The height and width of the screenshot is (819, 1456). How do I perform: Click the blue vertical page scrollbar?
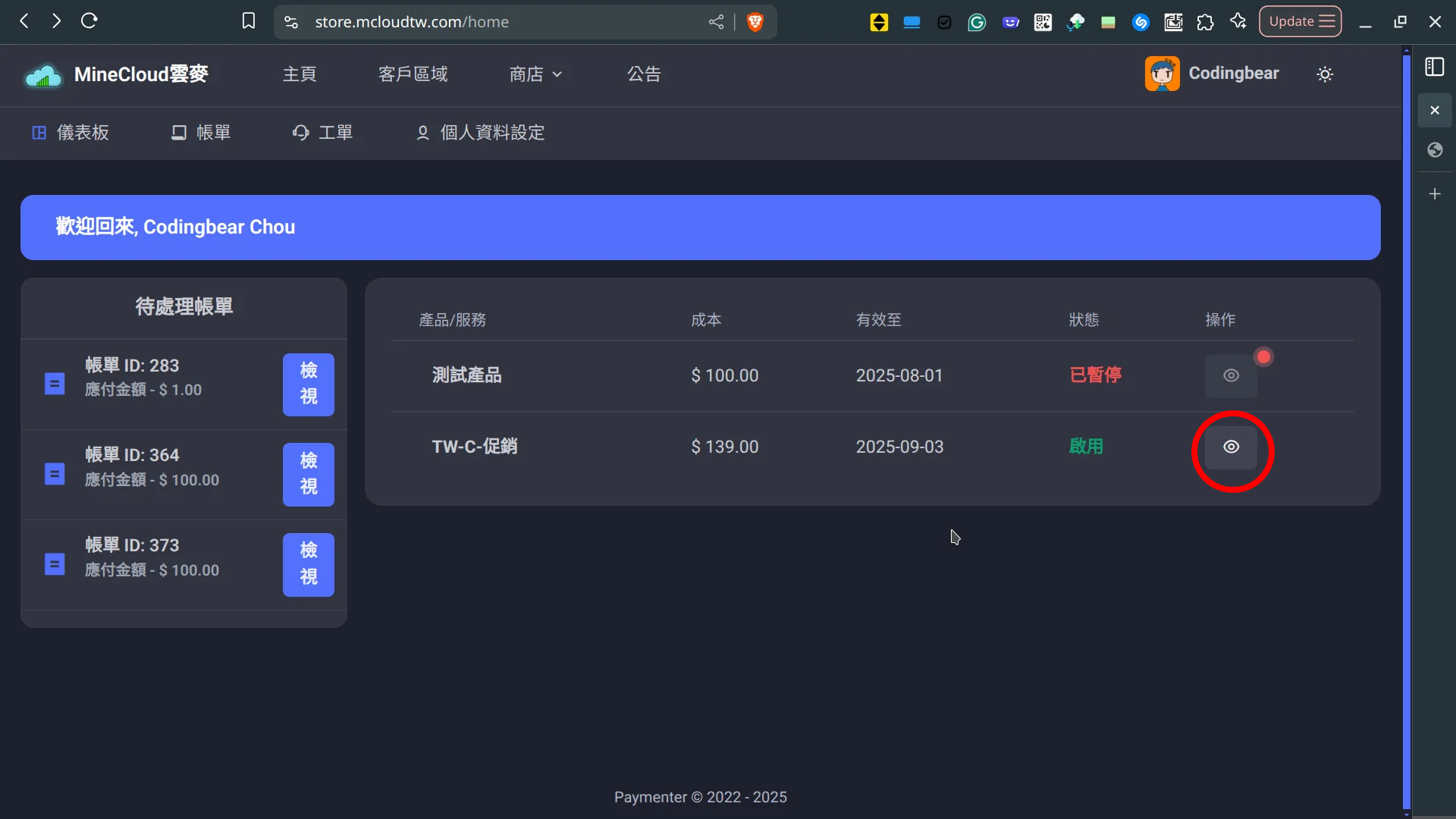point(1406,425)
